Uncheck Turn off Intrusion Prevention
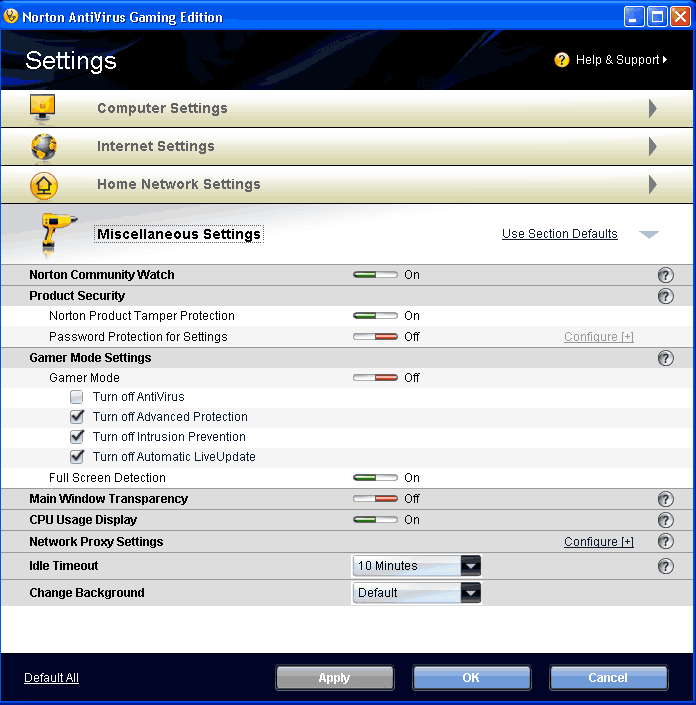This screenshot has width=696, height=705. pyautogui.click(x=77, y=436)
